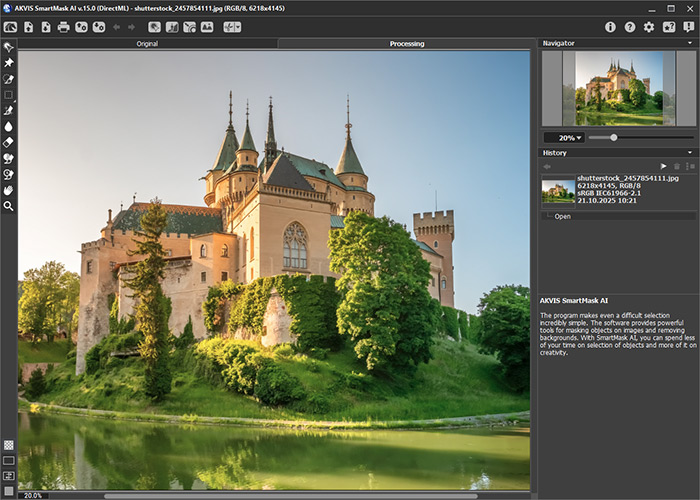Switch to the Original tab
Screen dimensions: 700x500
(x=147, y=44)
